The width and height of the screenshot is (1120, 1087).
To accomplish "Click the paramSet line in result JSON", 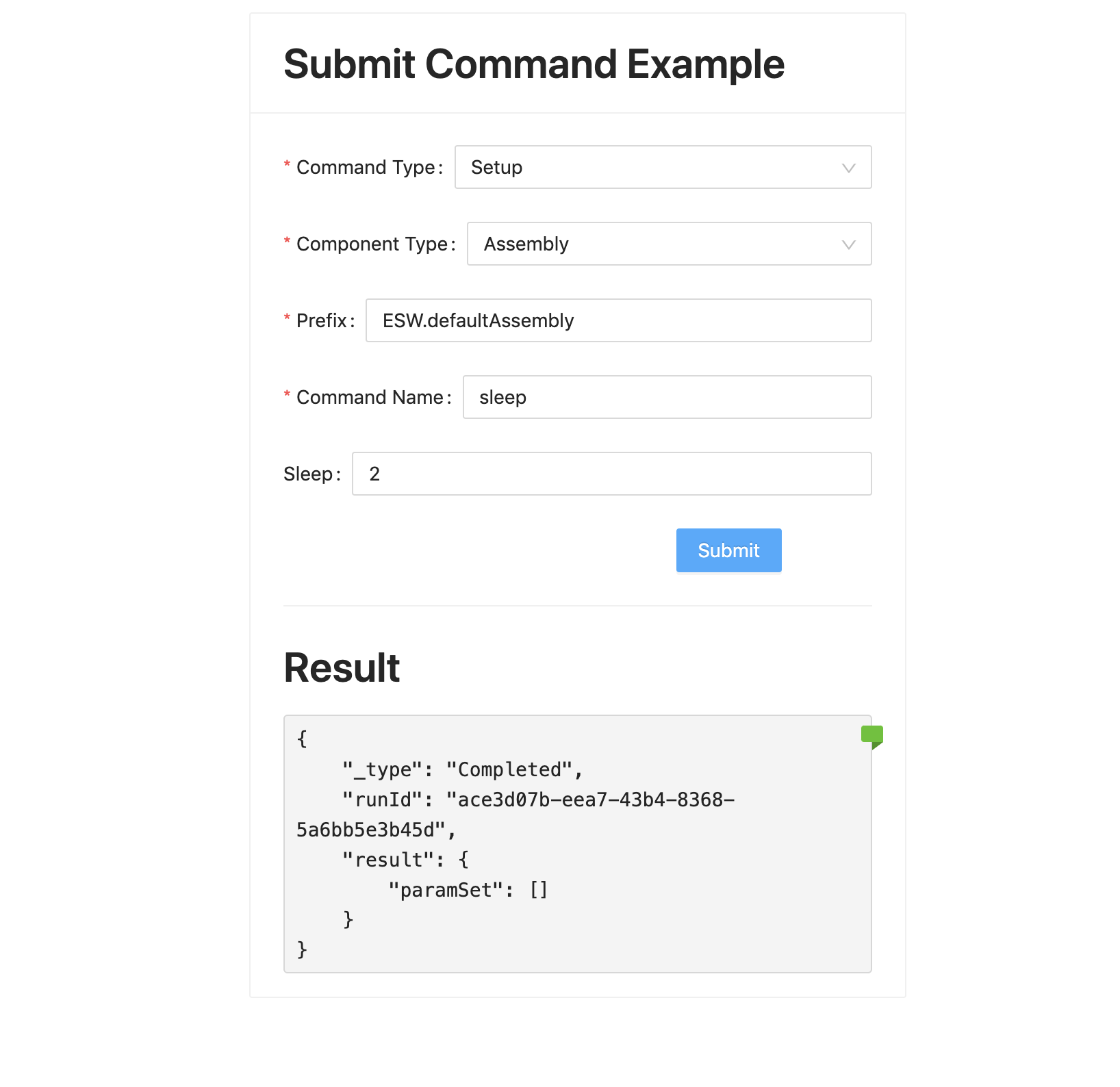I will coord(468,890).
